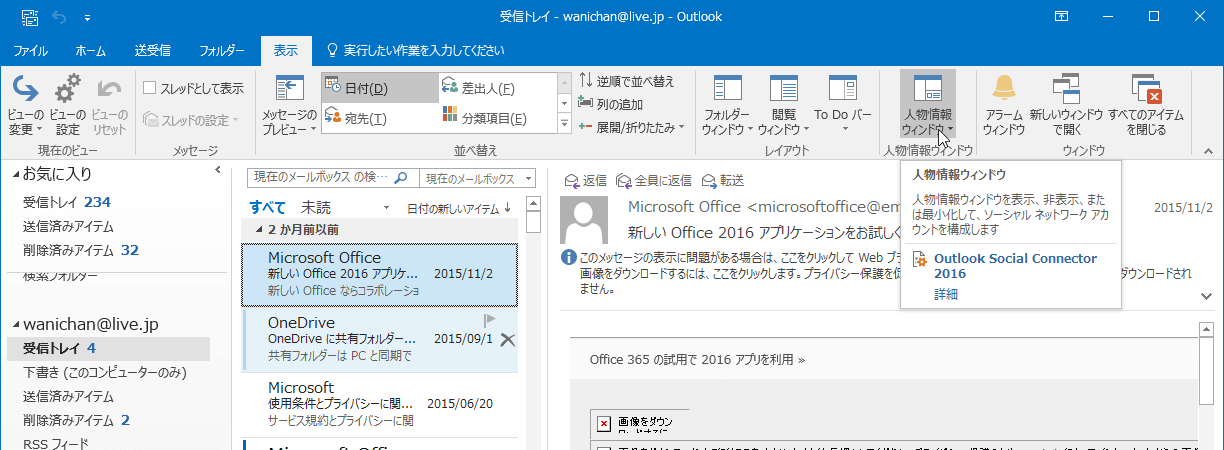Click 新しいウィンドウで開く
The height and width of the screenshot is (450, 1224).
pos(1066,105)
